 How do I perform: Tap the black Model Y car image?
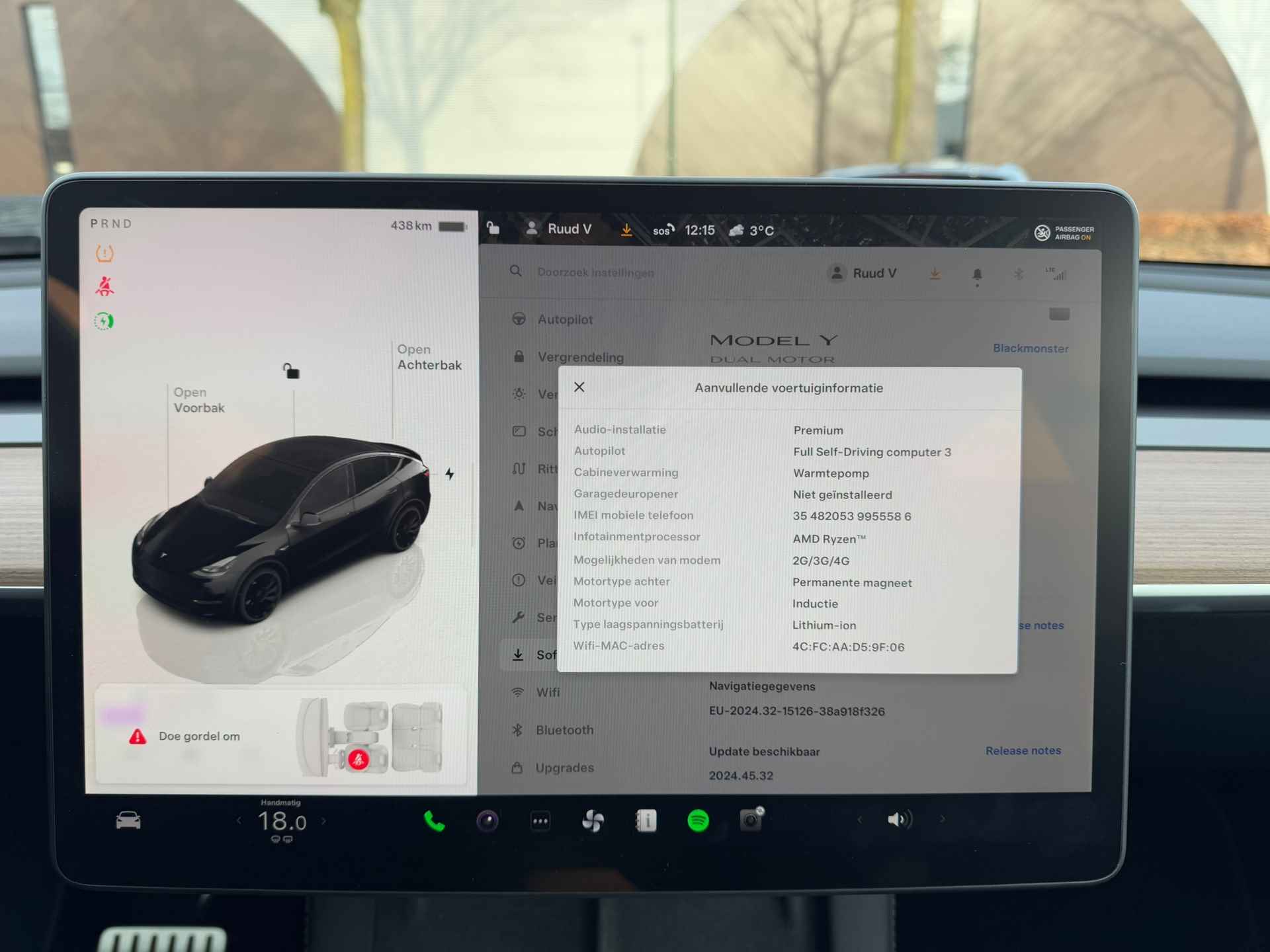point(281,529)
